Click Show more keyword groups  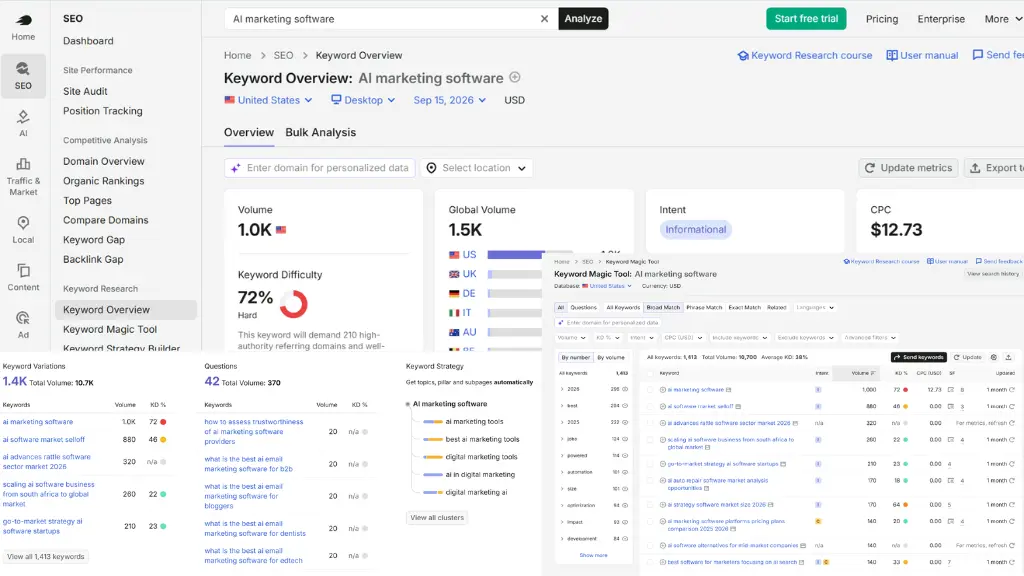[x=593, y=555]
